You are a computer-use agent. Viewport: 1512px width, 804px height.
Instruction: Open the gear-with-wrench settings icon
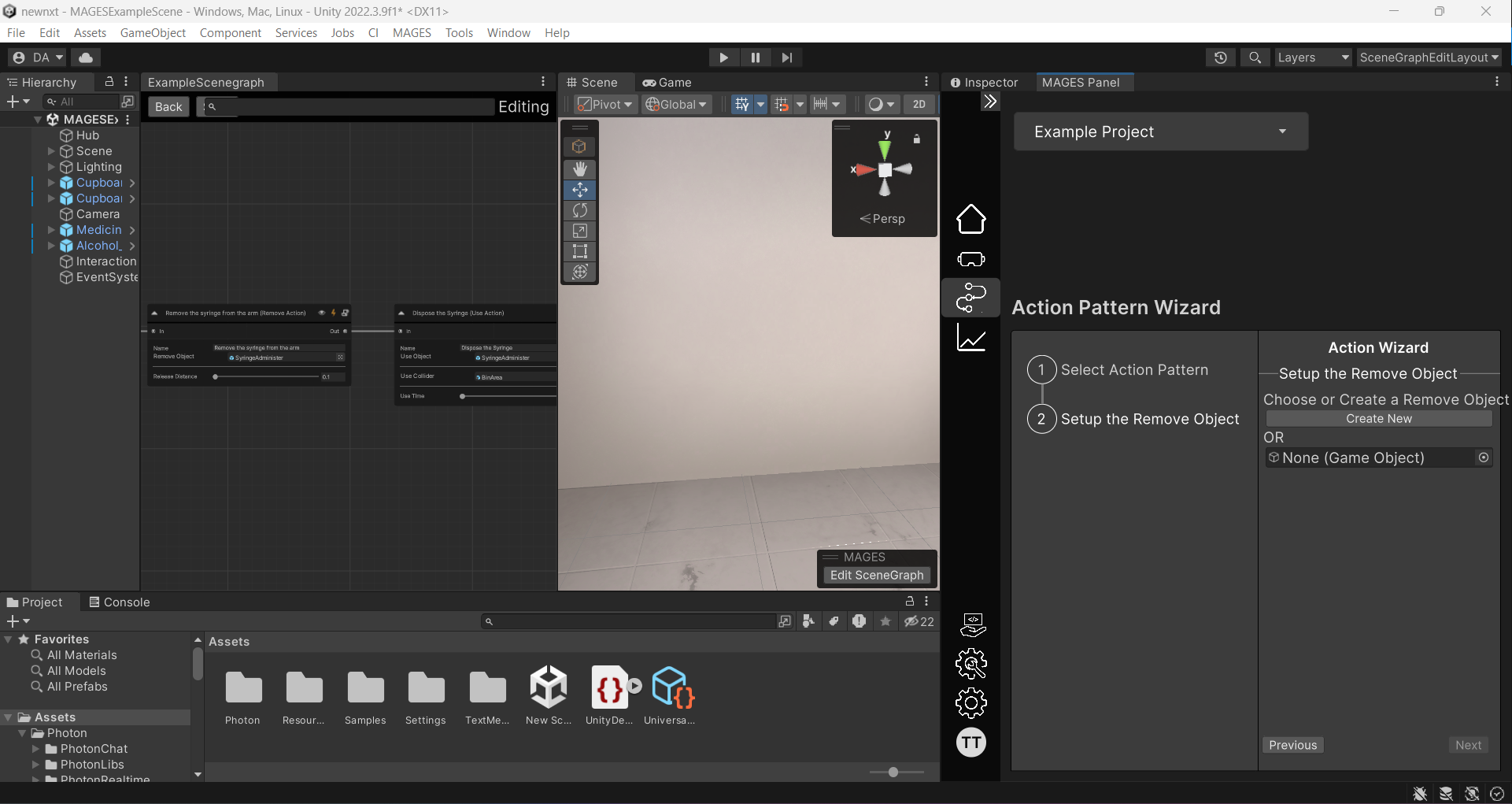pos(971,664)
